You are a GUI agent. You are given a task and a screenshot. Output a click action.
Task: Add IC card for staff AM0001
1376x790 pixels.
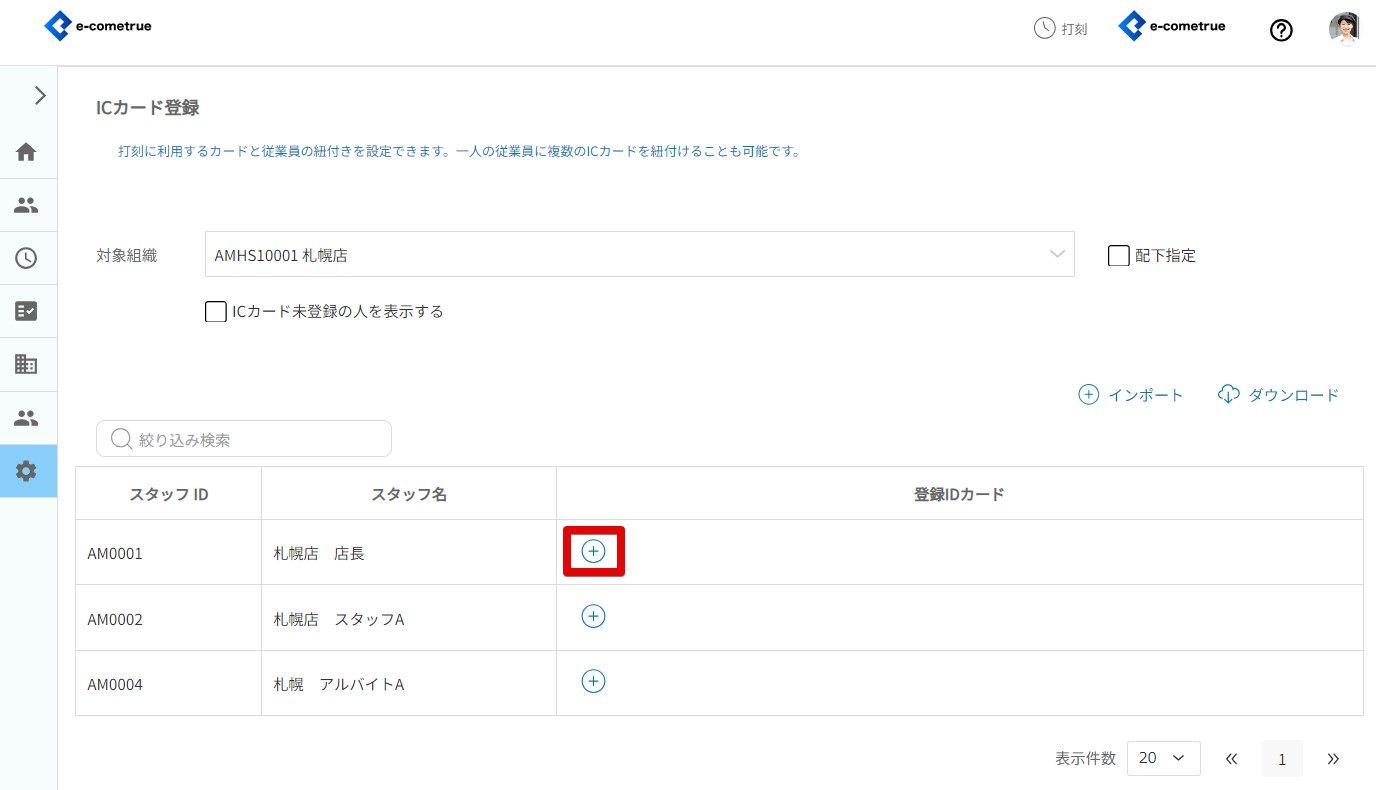tap(593, 551)
